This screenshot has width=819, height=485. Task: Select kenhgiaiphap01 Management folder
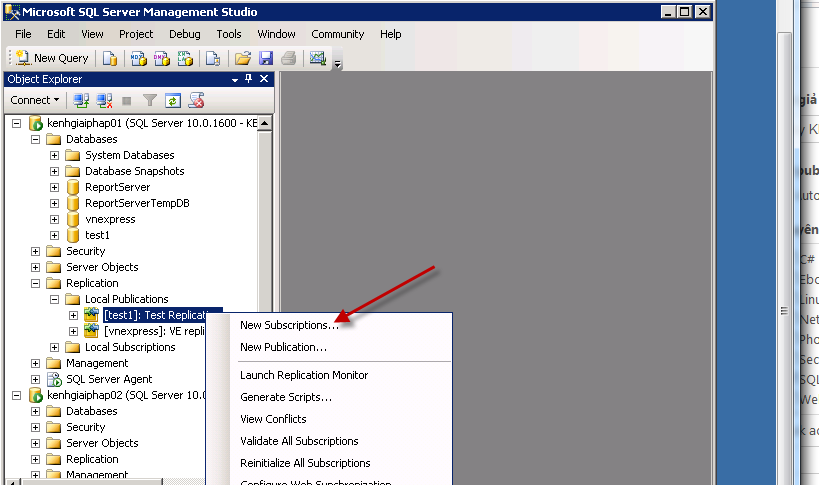(97, 363)
